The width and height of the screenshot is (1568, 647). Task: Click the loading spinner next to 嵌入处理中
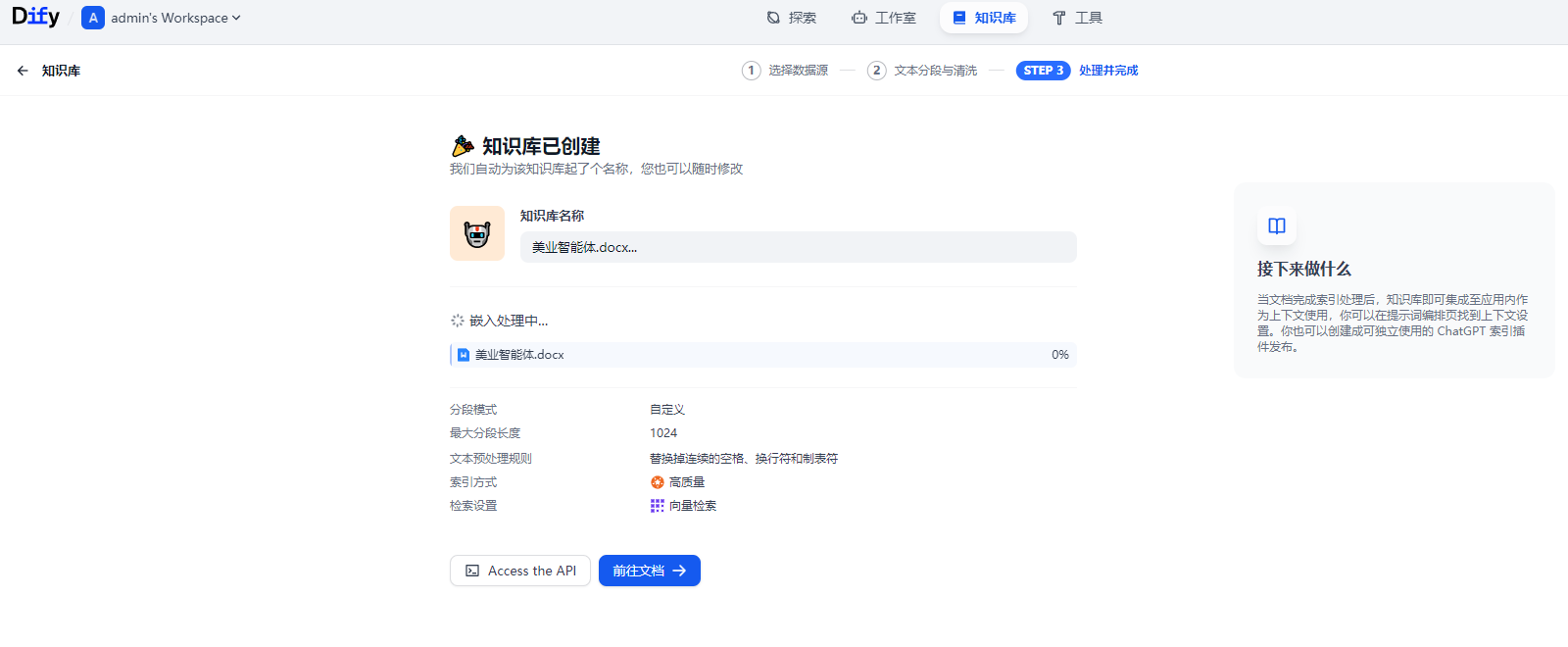pyautogui.click(x=458, y=321)
